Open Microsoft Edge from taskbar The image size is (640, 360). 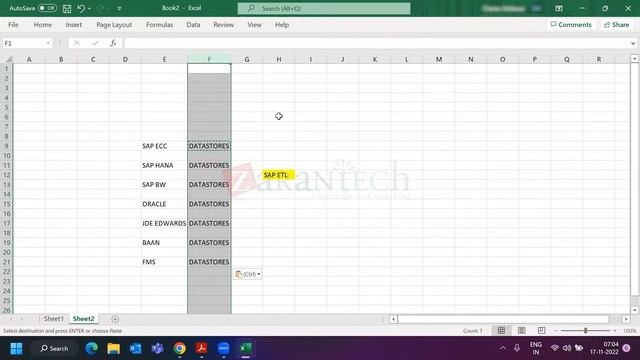(91, 349)
